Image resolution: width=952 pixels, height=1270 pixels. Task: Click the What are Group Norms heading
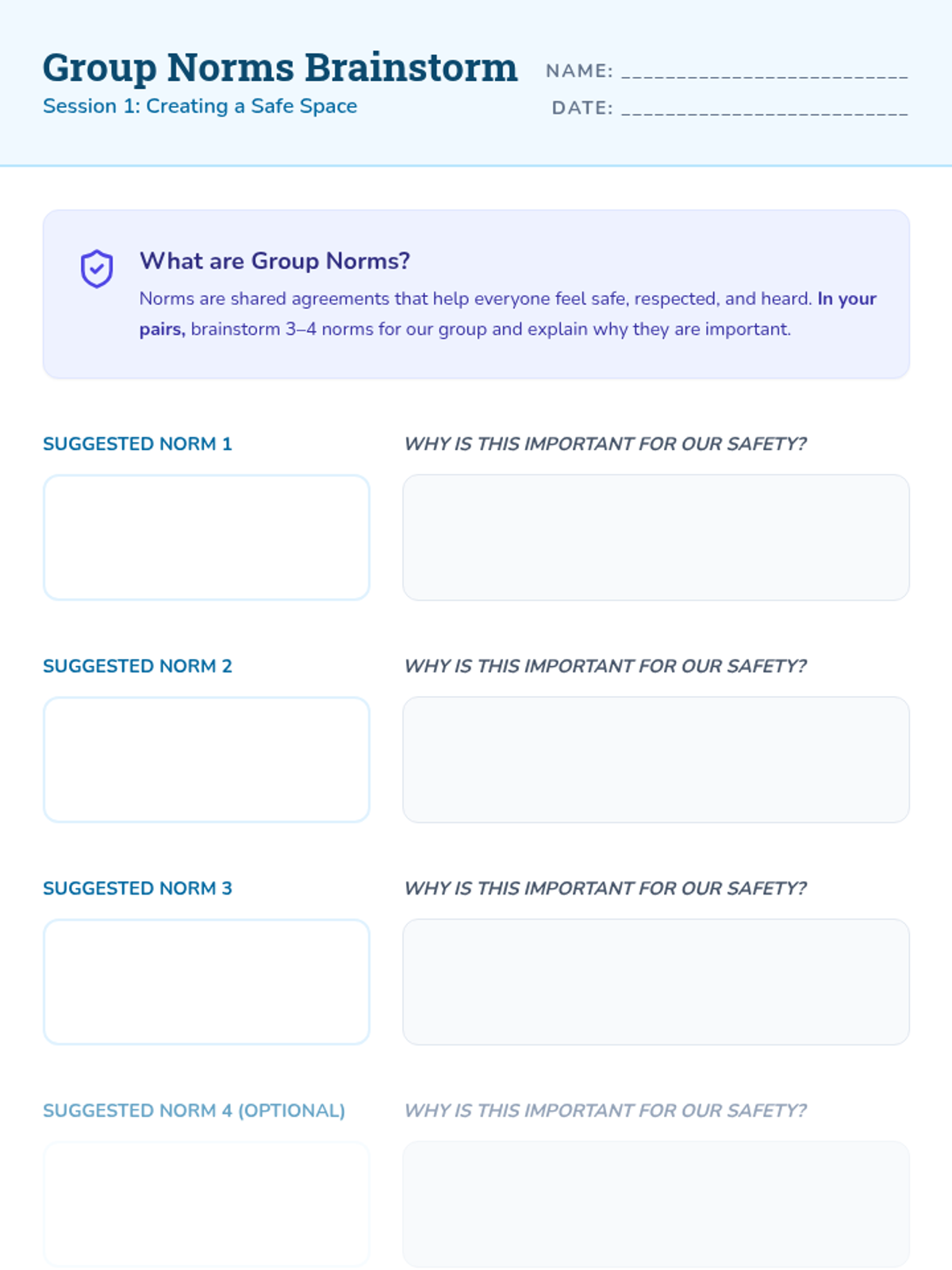(274, 260)
